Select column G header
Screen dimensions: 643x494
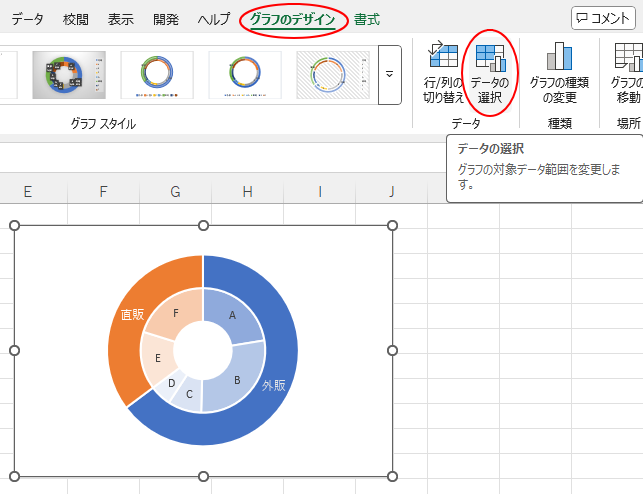(176, 191)
